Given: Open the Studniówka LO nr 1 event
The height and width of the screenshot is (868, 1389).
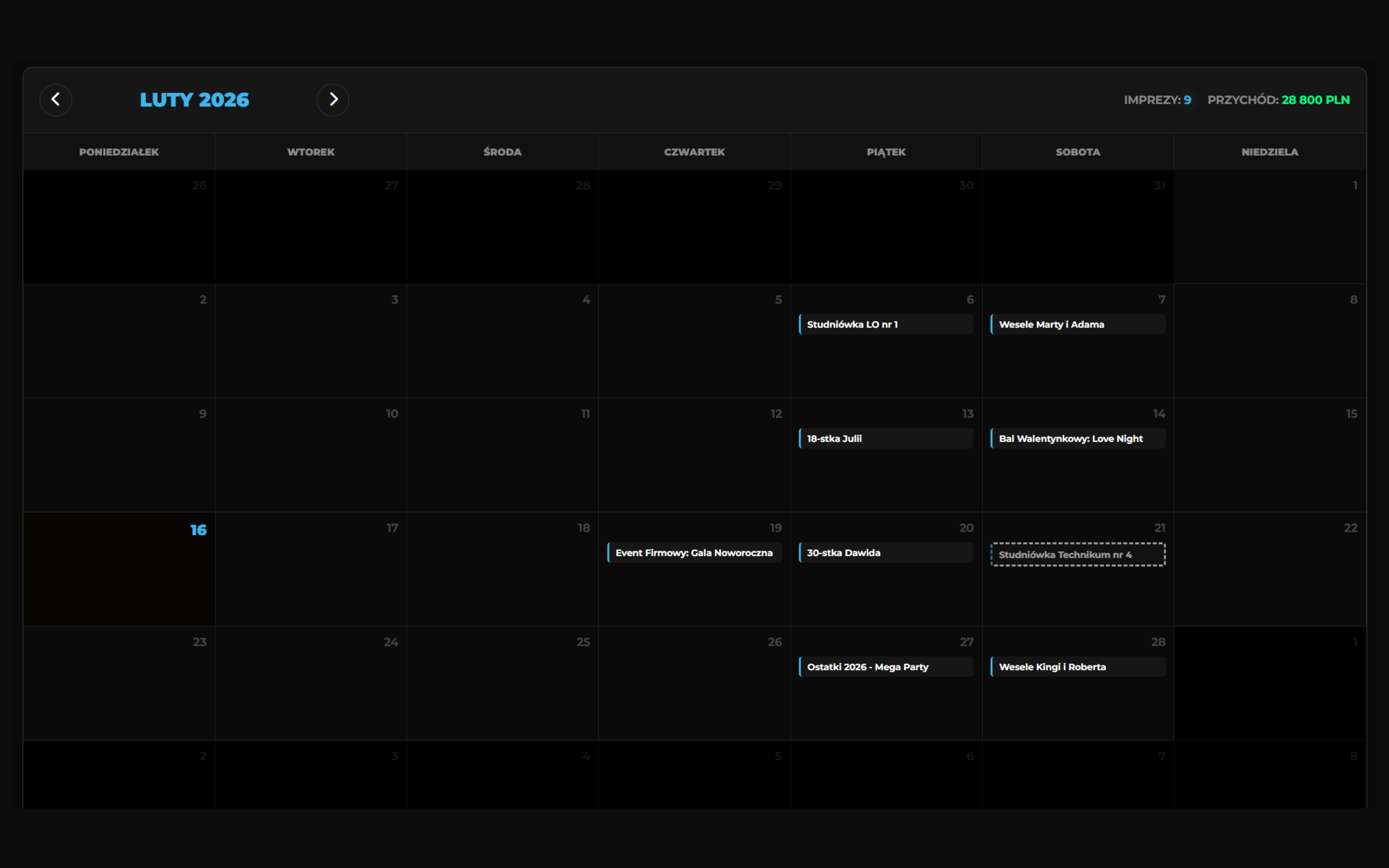Looking at the screenshot, I should [885, 325].
